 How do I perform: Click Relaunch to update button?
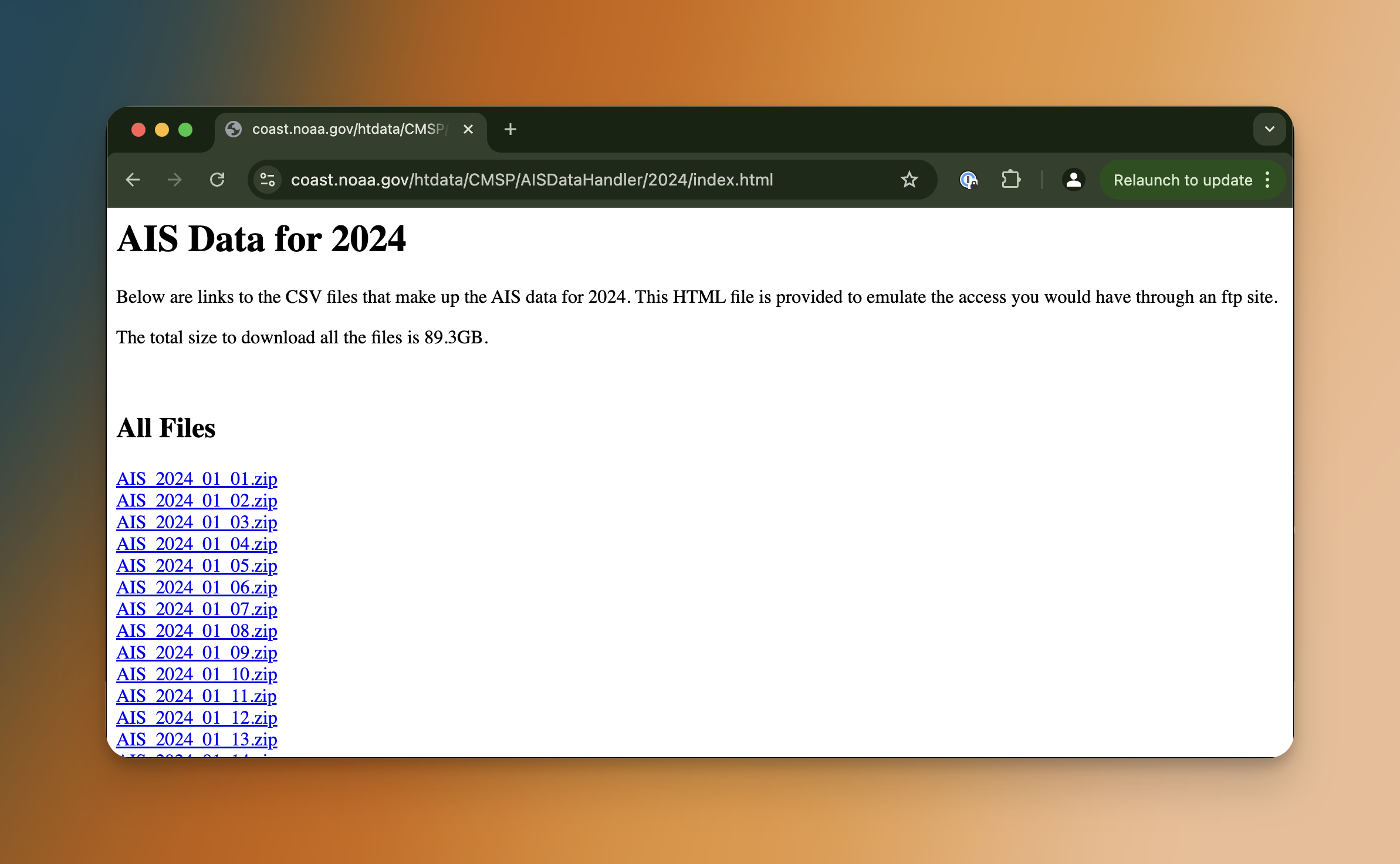[1182, 180]
